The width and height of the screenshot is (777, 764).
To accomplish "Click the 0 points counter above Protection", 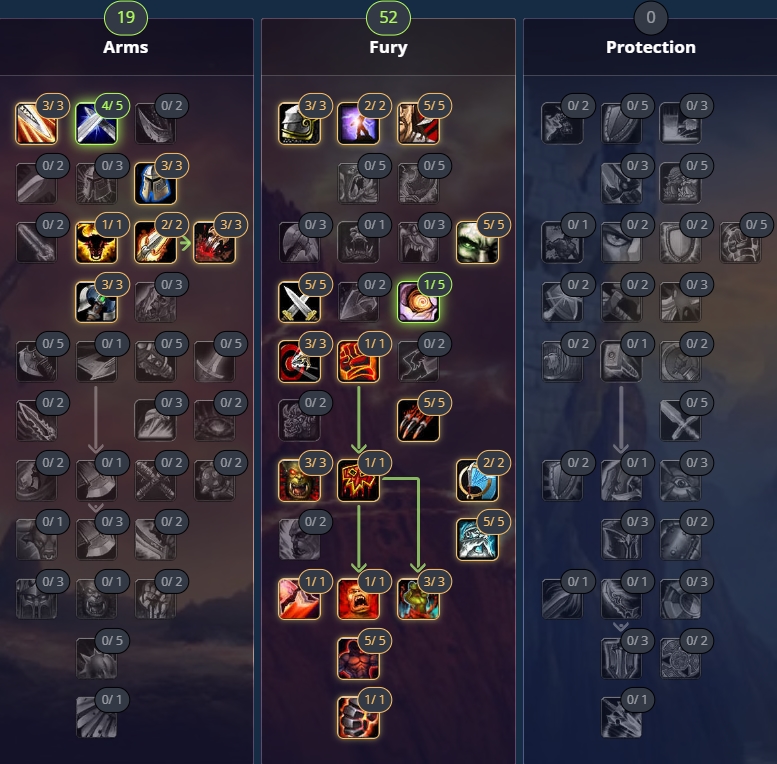I will click(x=651, y=17).
